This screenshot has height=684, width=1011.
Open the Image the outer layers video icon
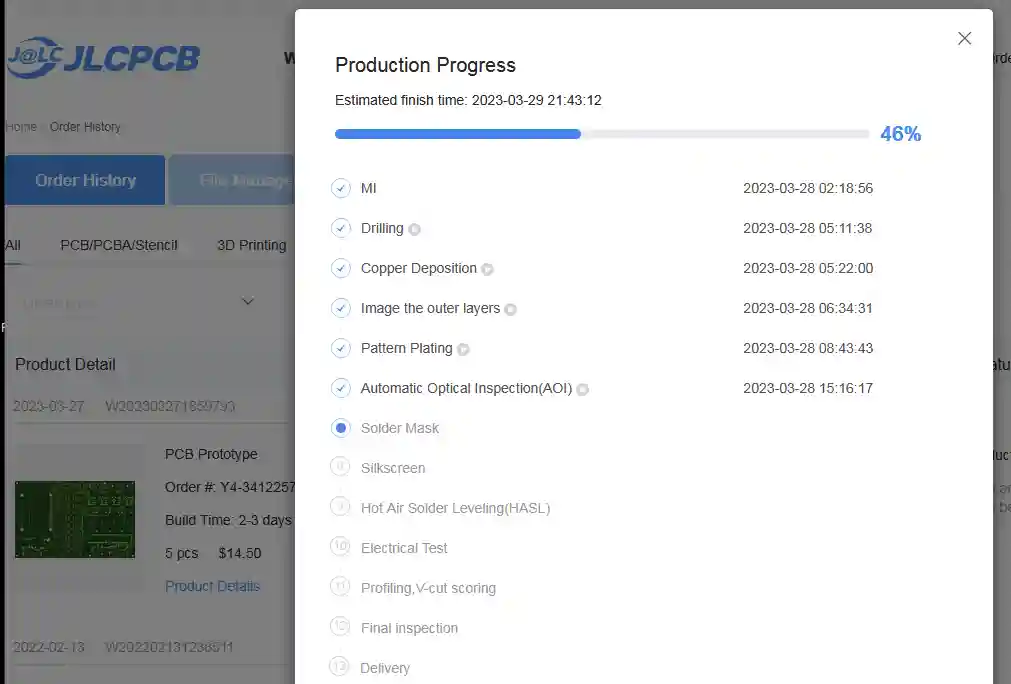pos(510,309)
